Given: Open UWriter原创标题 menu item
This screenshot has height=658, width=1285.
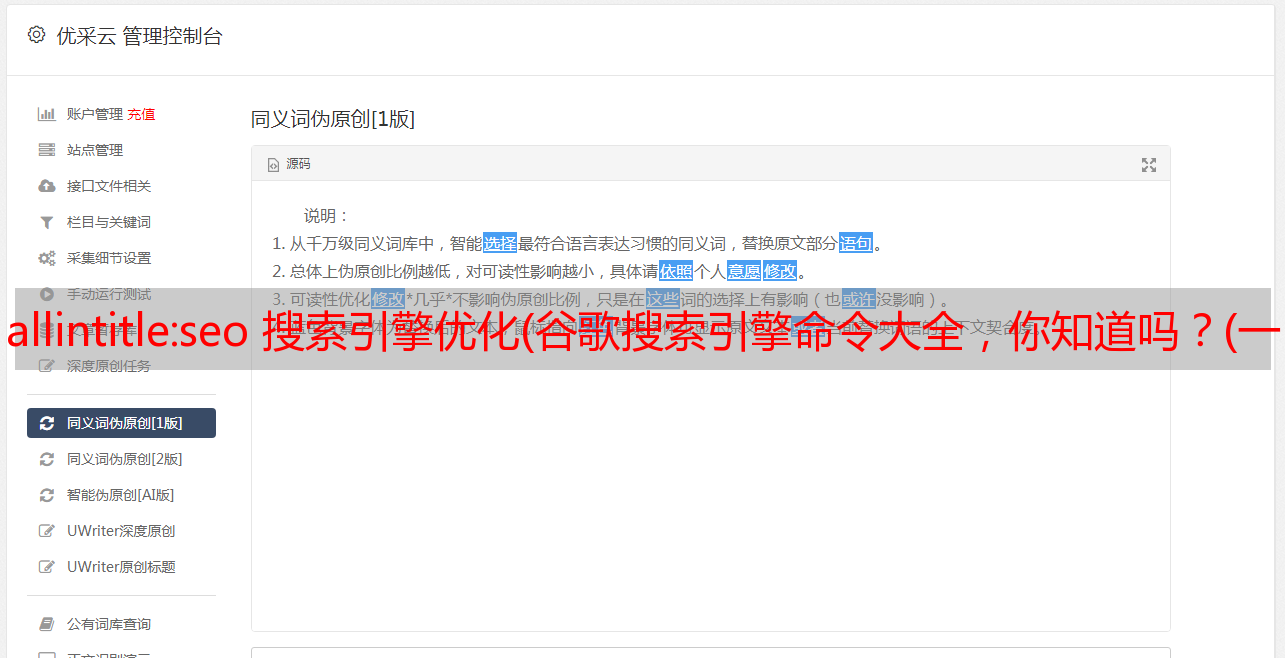Looking at the screenshot, I should pyautogui.click(x=121, y=567).
